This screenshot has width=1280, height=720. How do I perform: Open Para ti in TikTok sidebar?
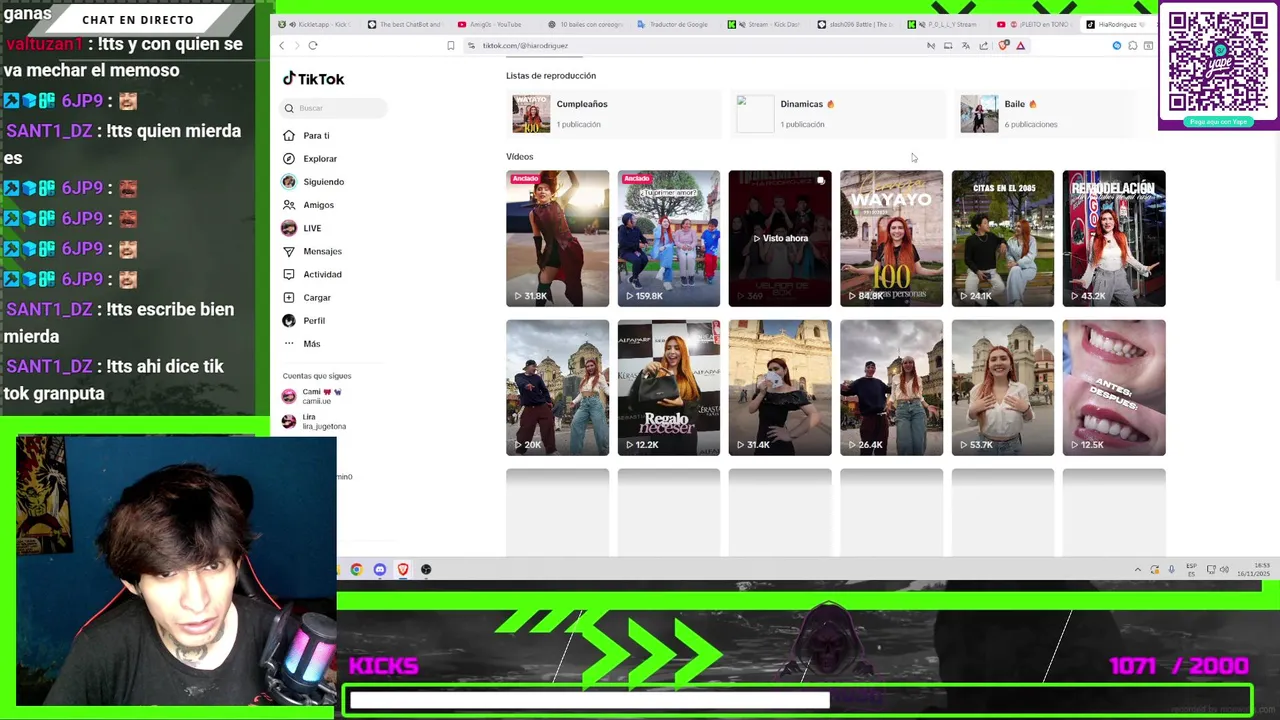[306, 136]
